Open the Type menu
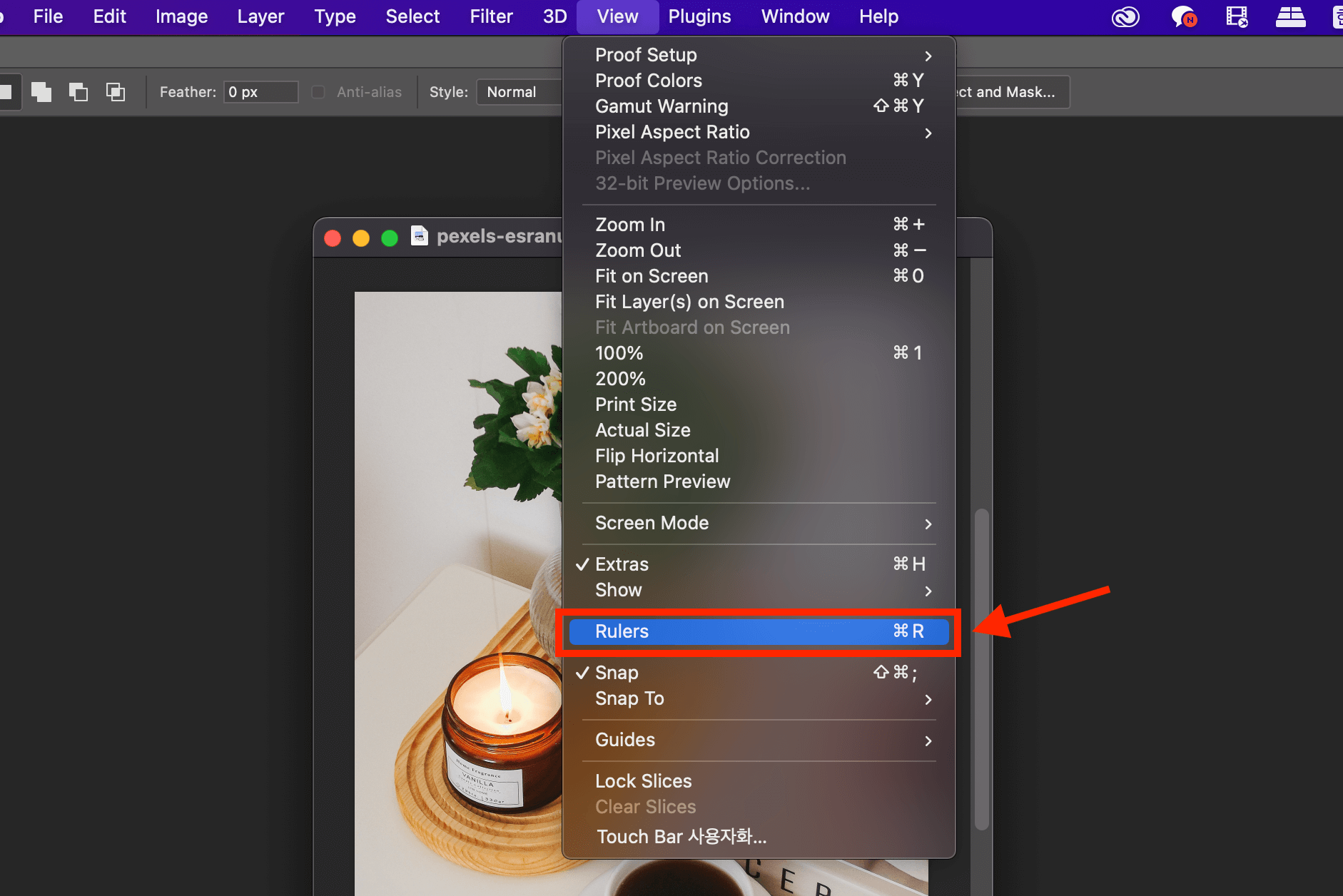This screenshot has width=1343, height=896. pyautogui.click(x=335, y=16)
